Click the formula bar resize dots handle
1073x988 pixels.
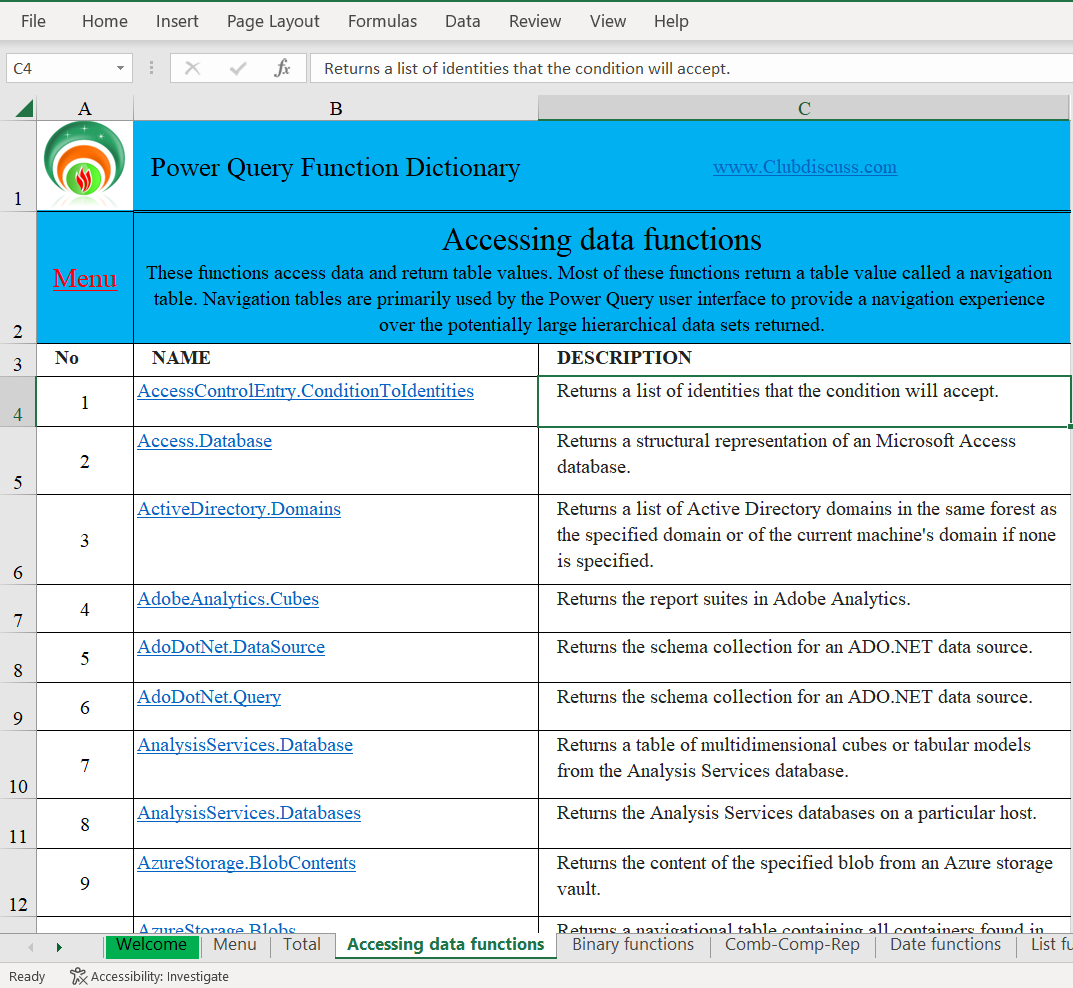(151, 68)
